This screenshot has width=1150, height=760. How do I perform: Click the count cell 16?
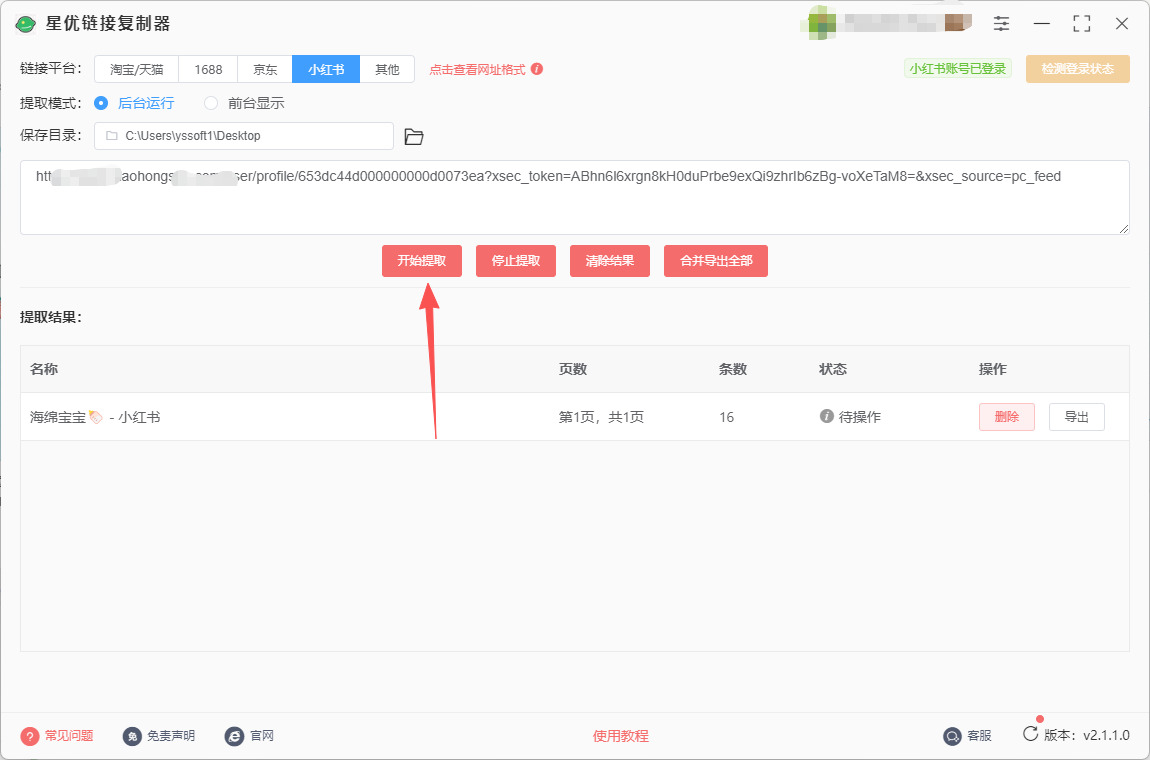click(x=726, y=417)
